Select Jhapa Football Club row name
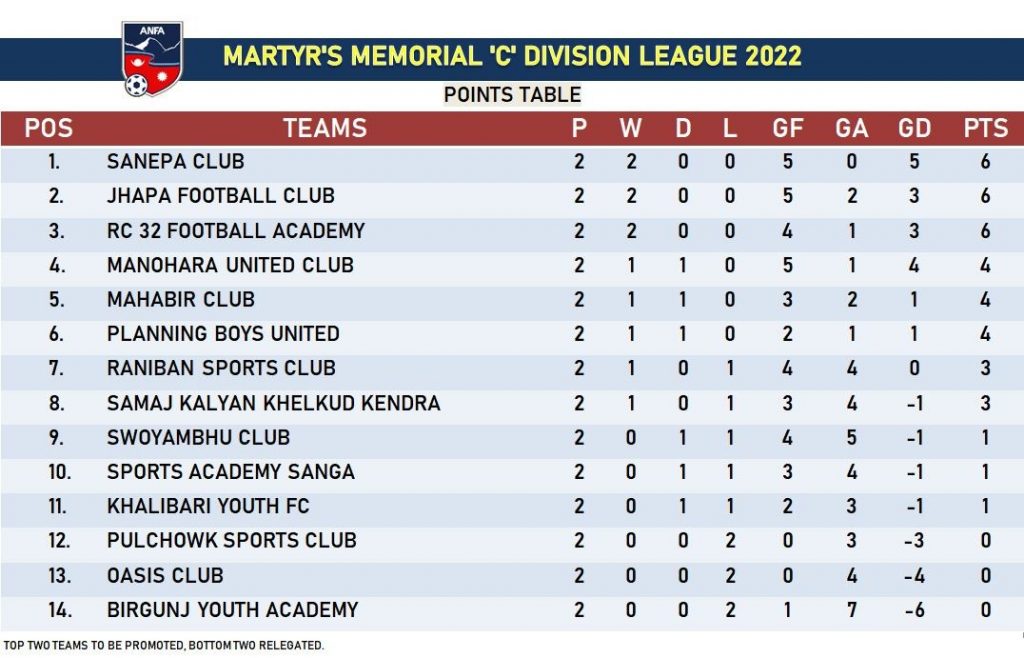The width and height of the screenshot is (1024, 658). tap(221, 196)
